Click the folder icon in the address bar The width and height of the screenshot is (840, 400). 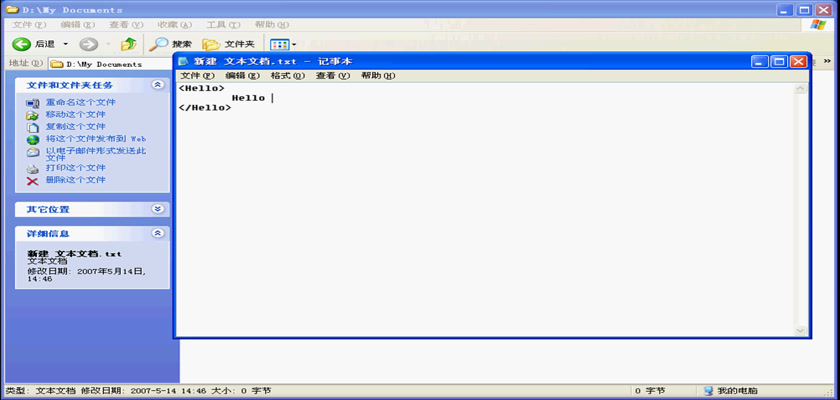point(56,64)
